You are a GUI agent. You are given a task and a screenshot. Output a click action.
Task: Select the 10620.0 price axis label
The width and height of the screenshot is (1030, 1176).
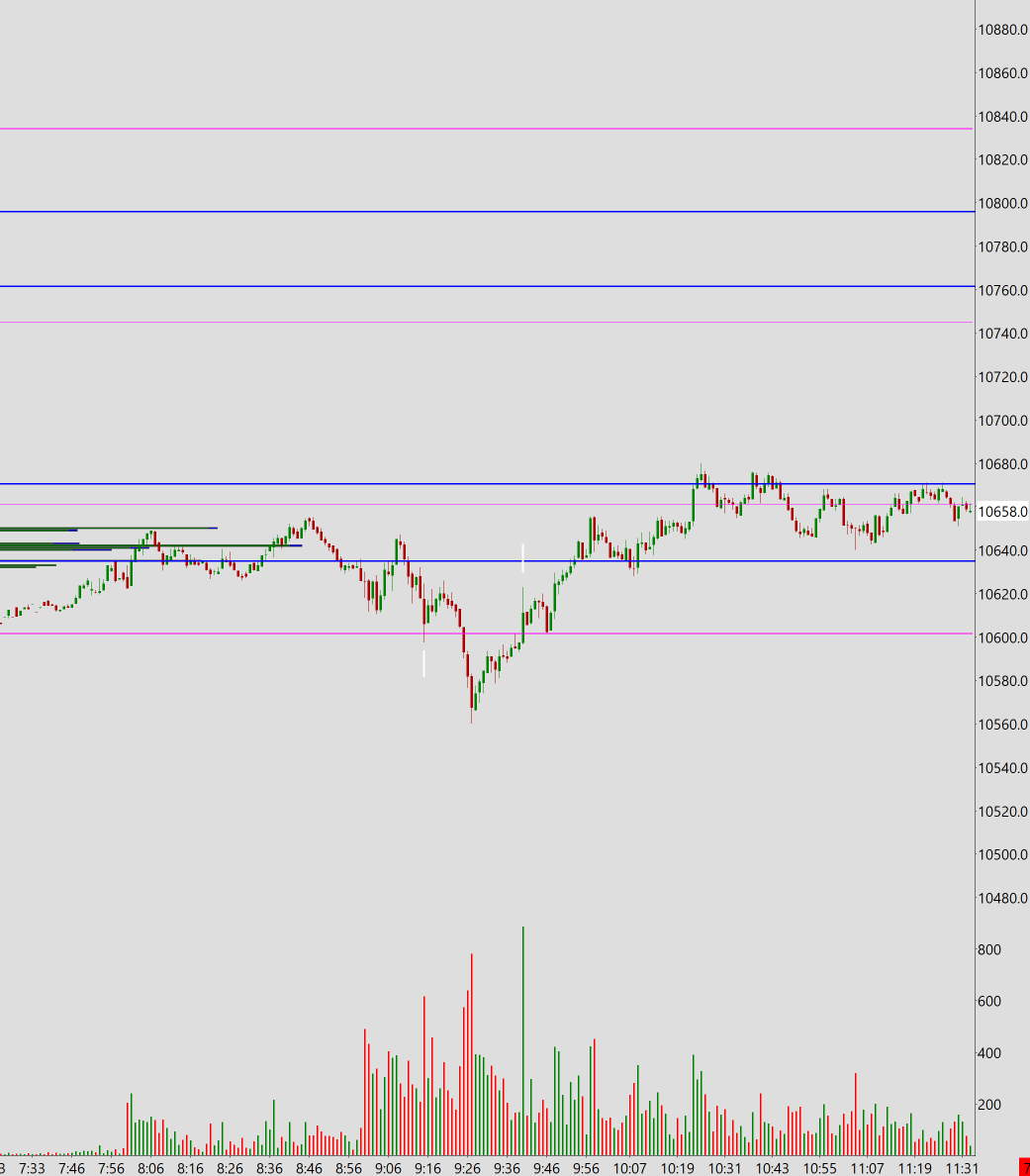coord(1003,595)
